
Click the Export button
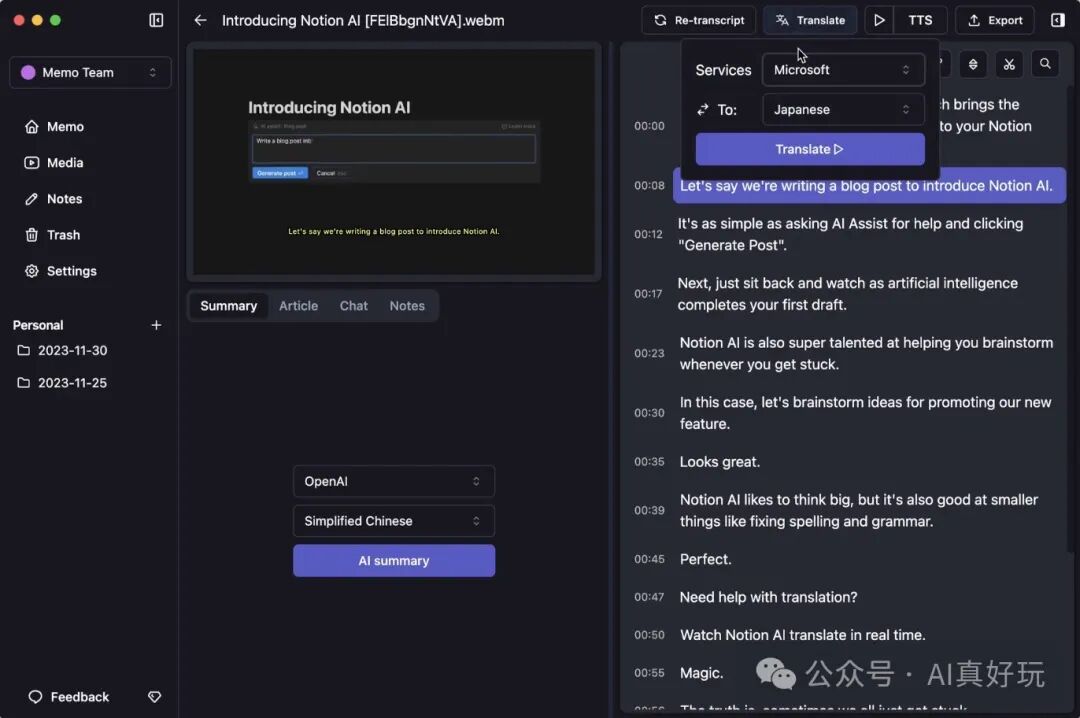coord(995,20)
